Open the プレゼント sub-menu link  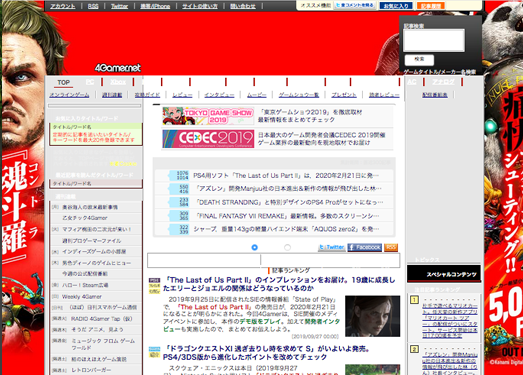pos(344,95)
